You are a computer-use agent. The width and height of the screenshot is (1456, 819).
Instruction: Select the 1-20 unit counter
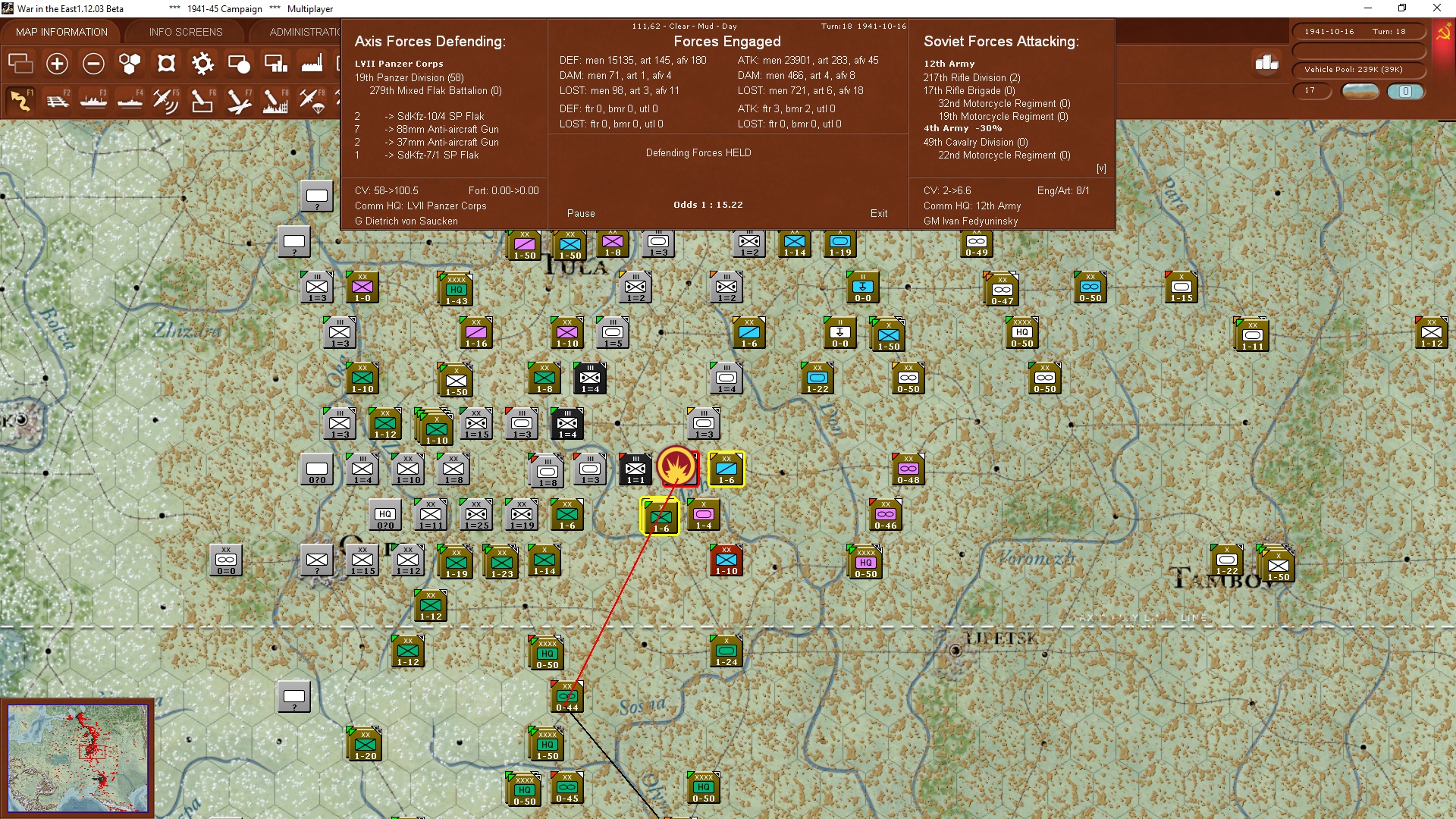click(x=365, y=745)
